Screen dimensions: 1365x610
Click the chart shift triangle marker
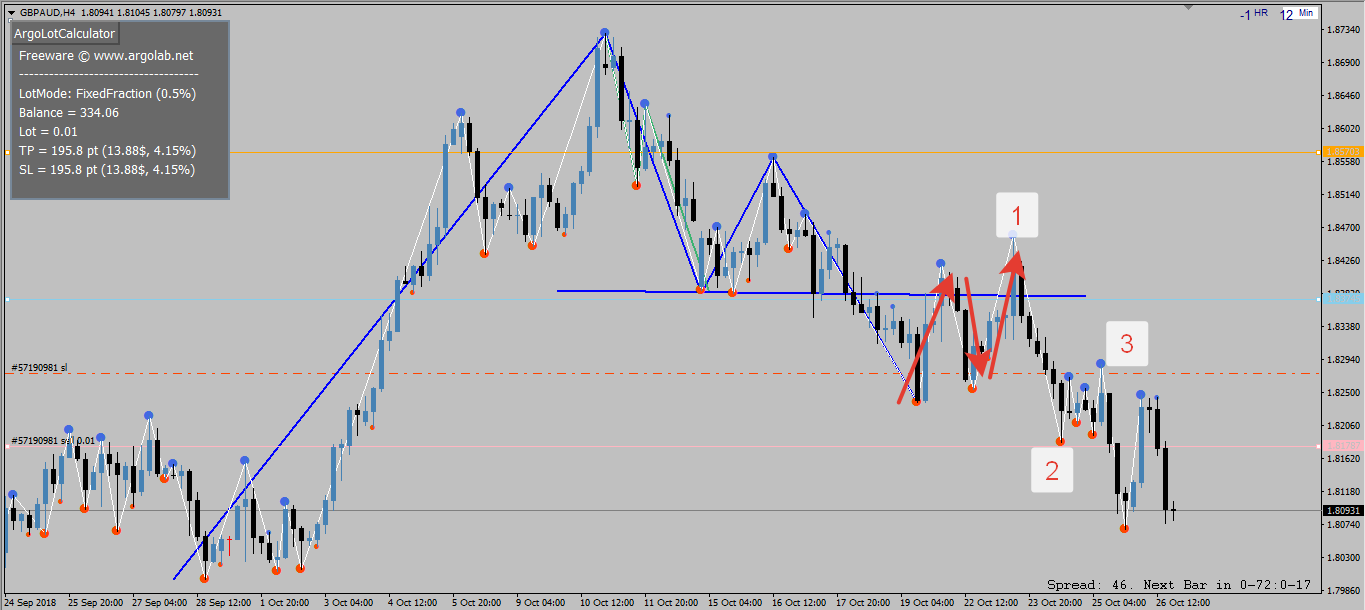[1187, 7]
